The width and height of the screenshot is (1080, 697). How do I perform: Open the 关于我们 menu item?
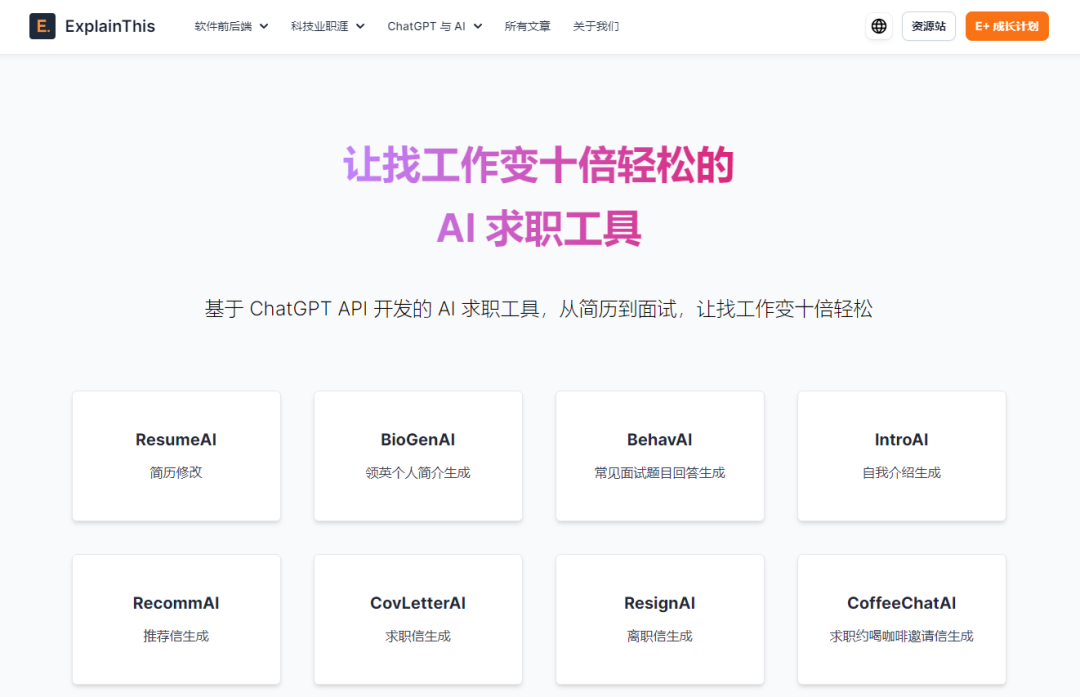[596, 26]
